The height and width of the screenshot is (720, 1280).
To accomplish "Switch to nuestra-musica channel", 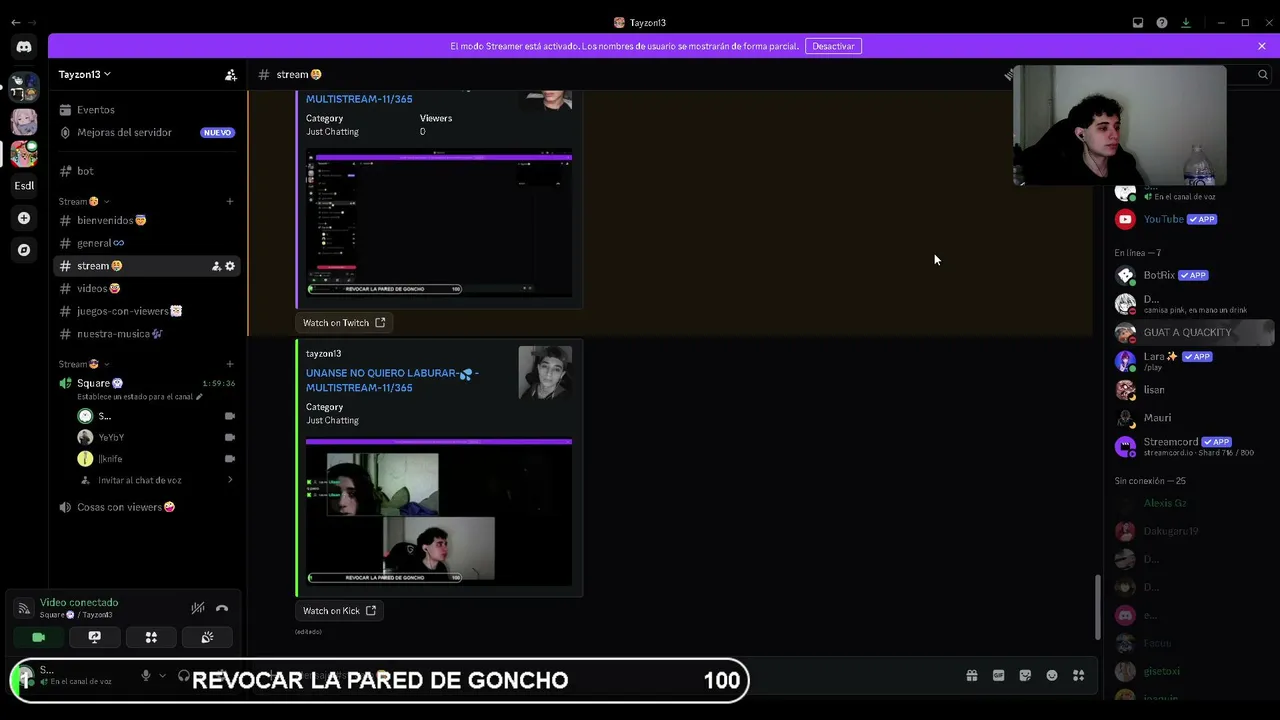I will click(146, 334).
